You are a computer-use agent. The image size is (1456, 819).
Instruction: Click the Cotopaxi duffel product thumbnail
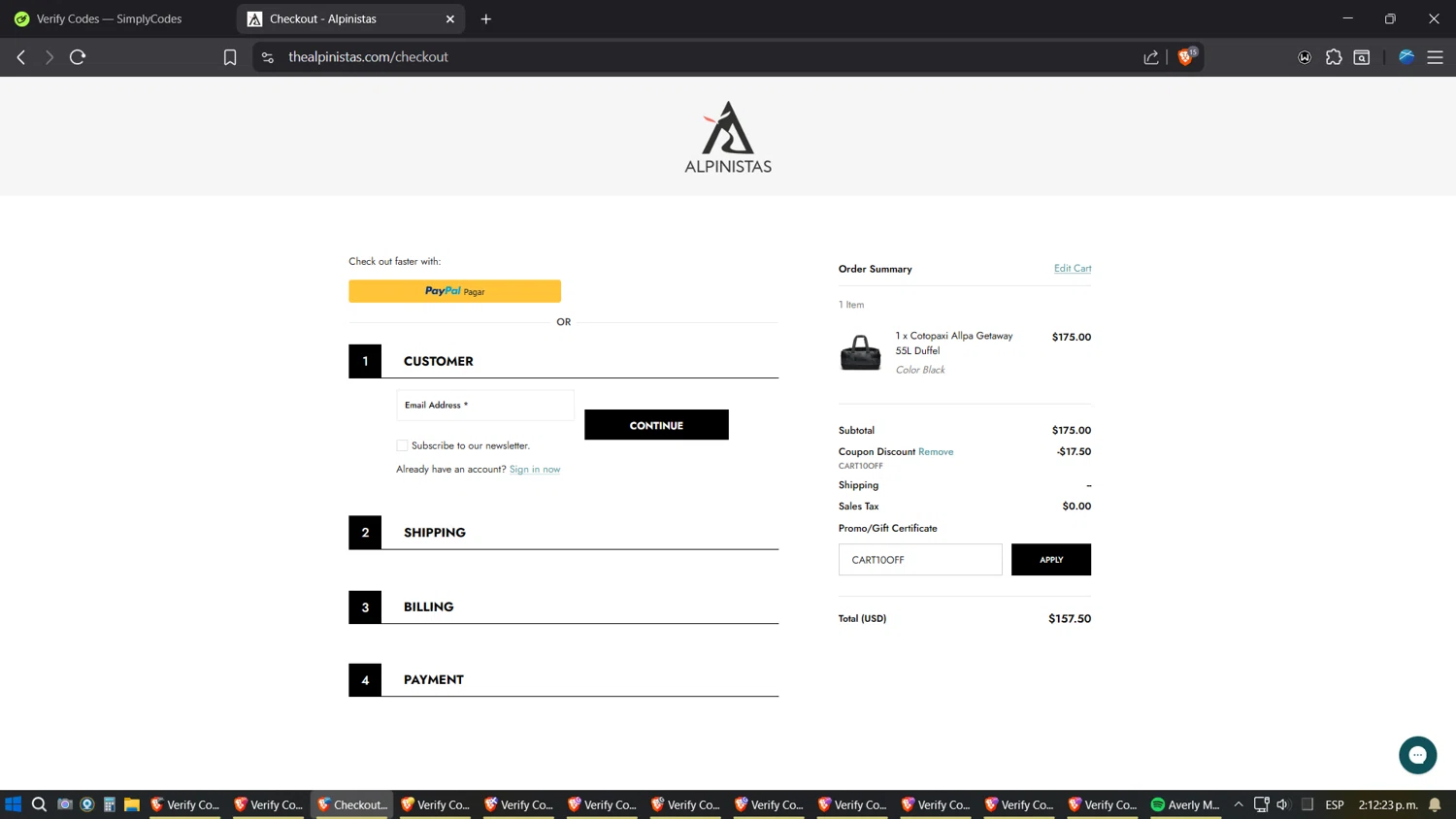(x=860, y=352)
